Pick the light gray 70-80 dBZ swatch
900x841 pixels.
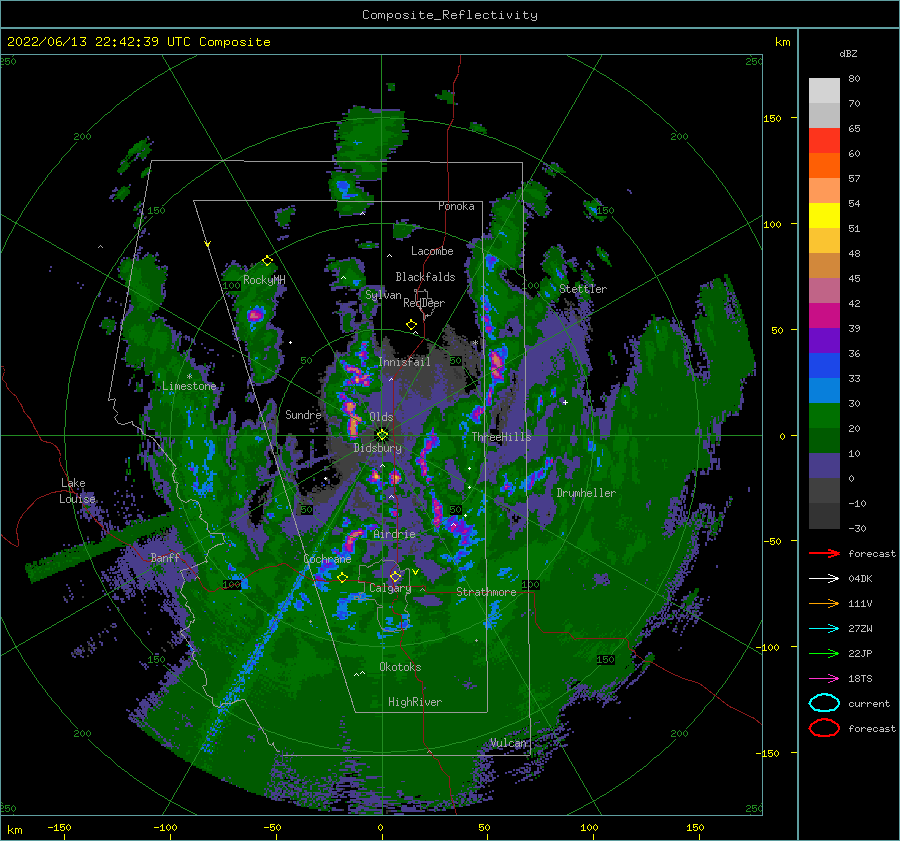pos(824,91)
